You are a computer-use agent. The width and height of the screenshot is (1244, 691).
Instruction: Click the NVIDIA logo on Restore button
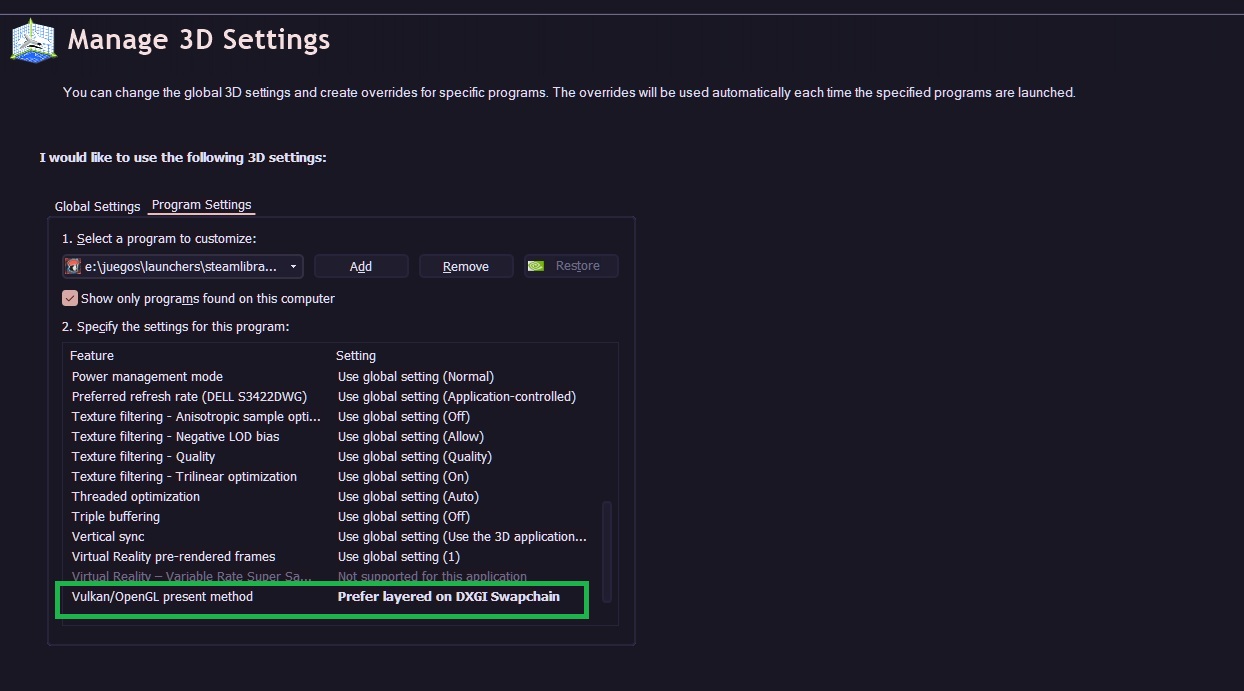tap(537, 266)
